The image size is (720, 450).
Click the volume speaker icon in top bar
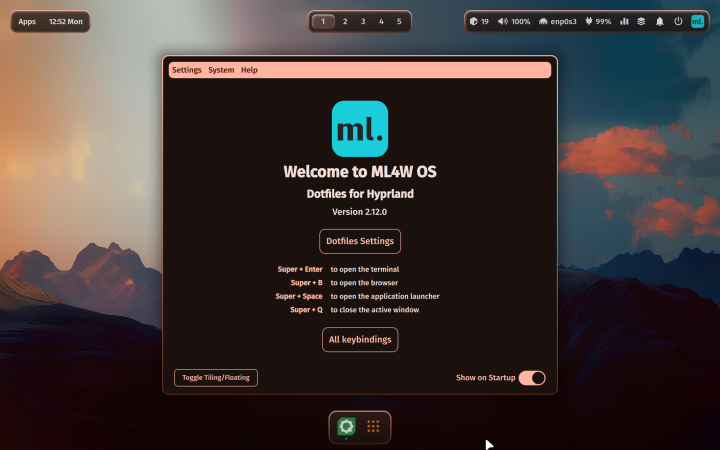[x=503, y=22]
